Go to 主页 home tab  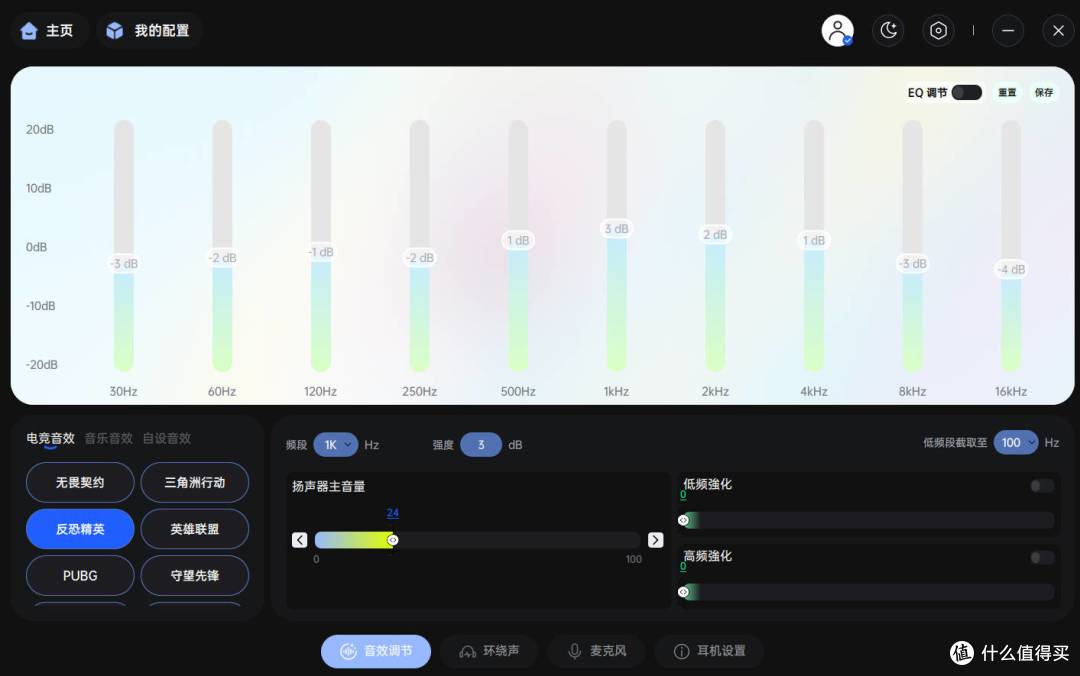(x=48, y=31)
